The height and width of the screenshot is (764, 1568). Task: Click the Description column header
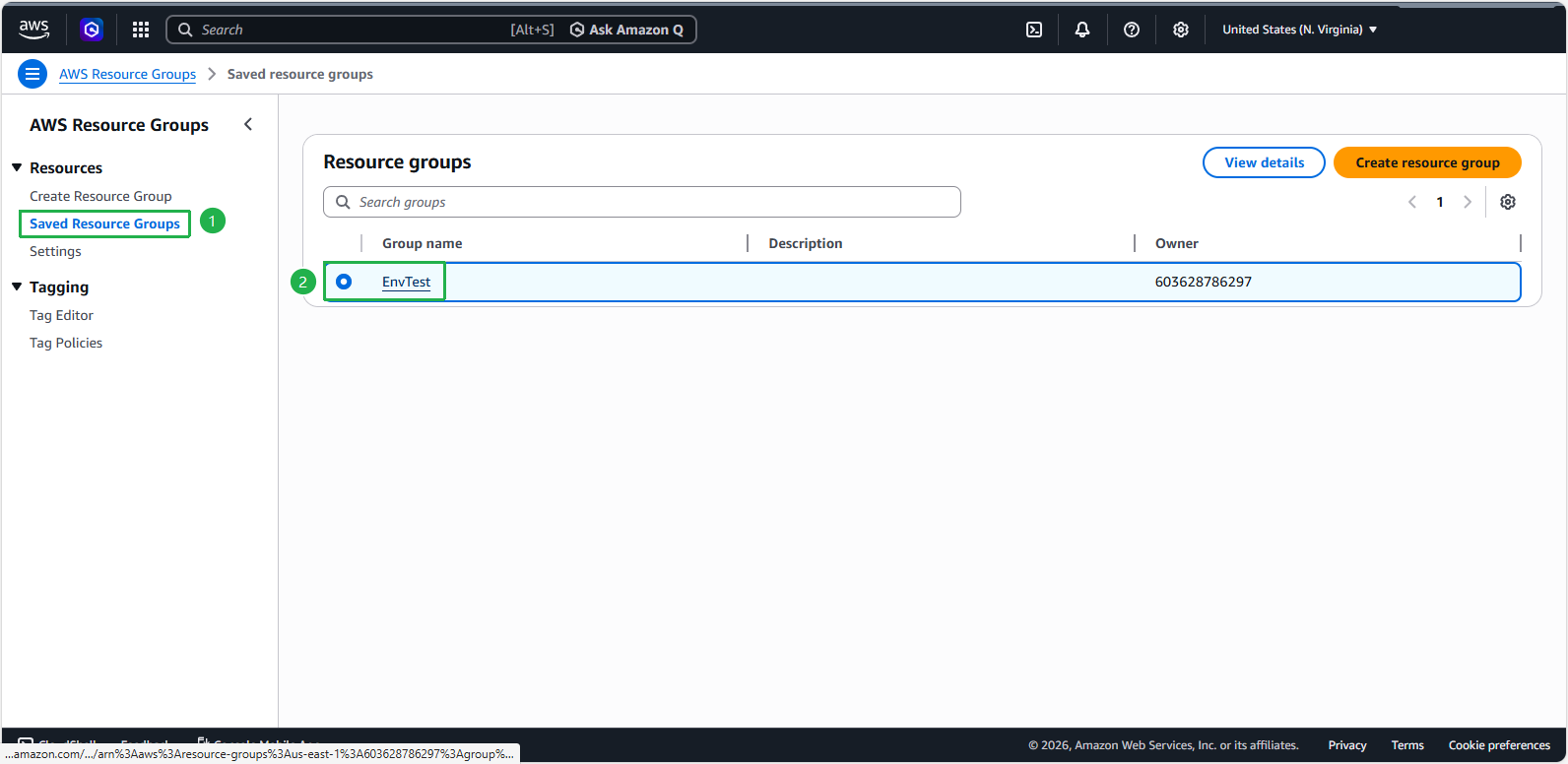click(x=806, y=243)
